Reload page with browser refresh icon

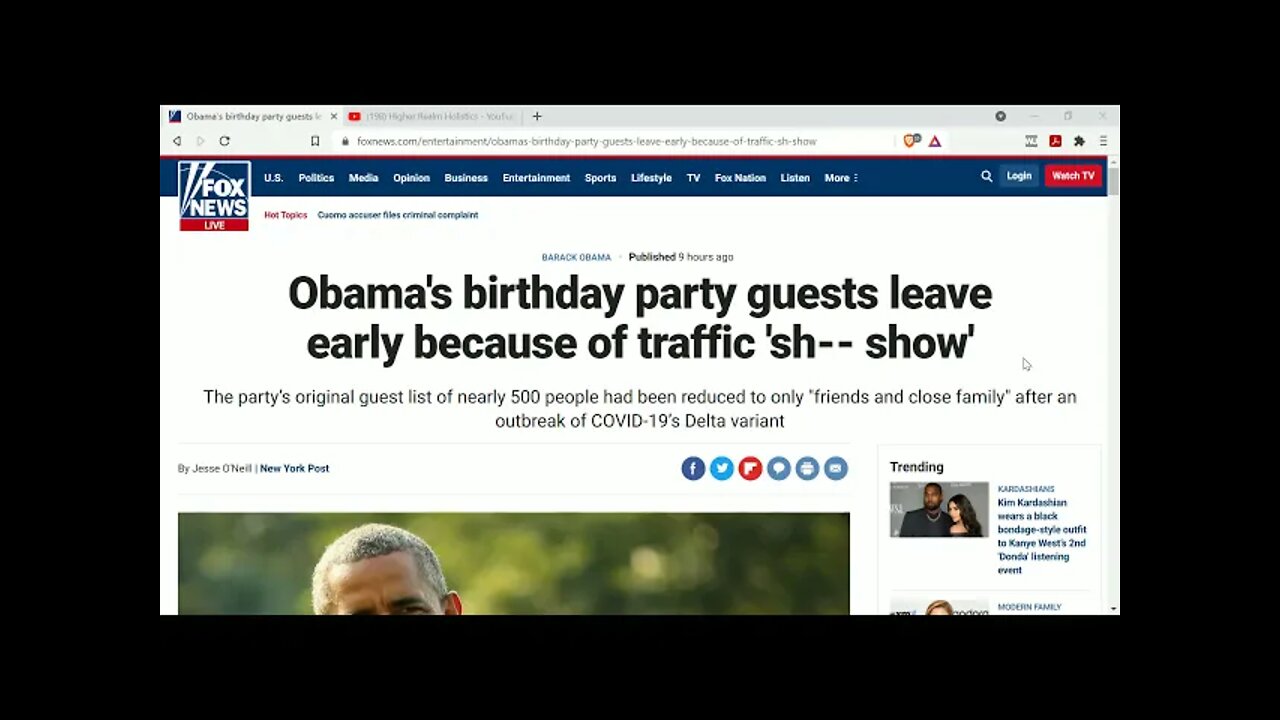coord(225,141)
